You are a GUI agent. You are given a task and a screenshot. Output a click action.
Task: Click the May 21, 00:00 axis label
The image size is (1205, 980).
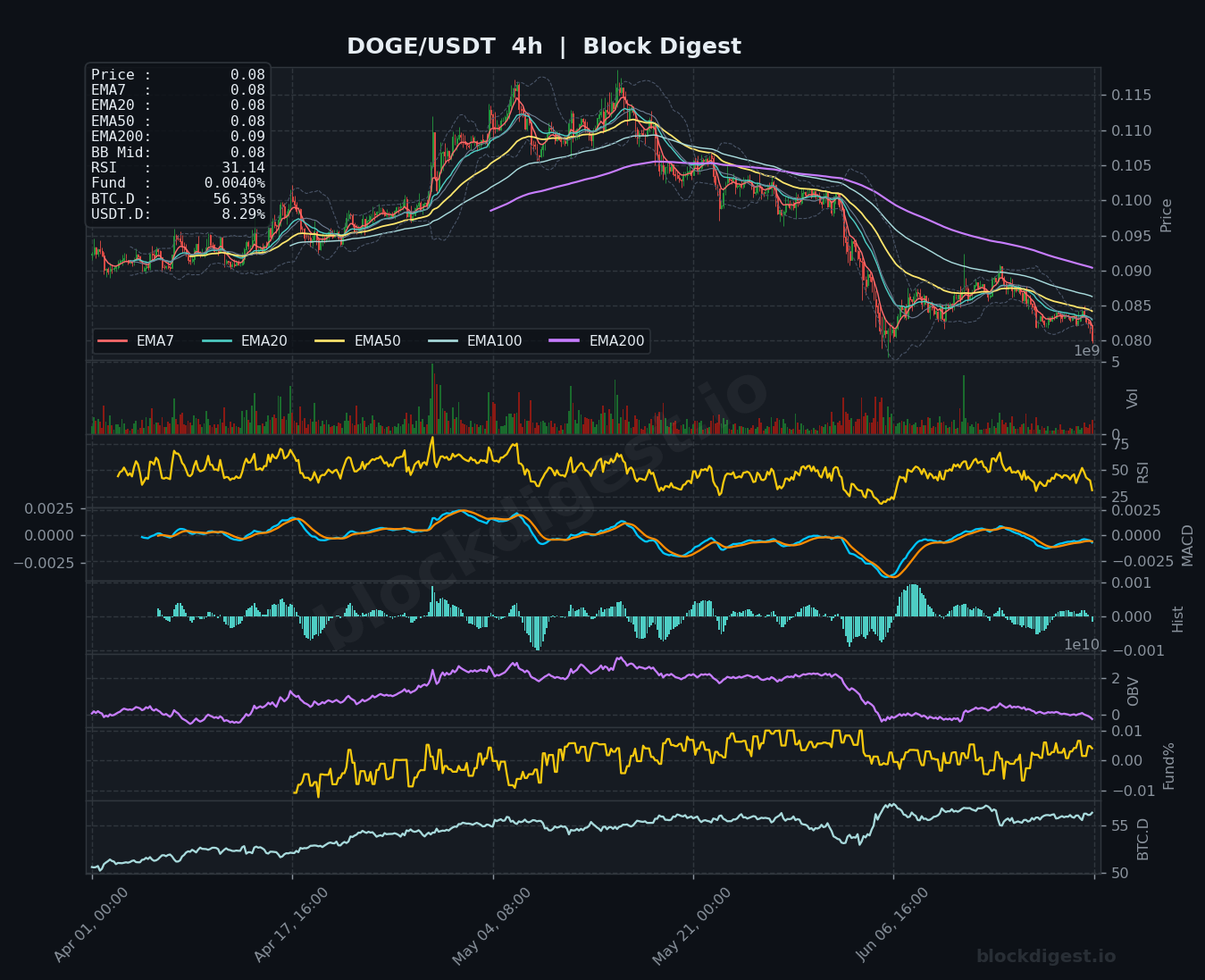point(691,926)
